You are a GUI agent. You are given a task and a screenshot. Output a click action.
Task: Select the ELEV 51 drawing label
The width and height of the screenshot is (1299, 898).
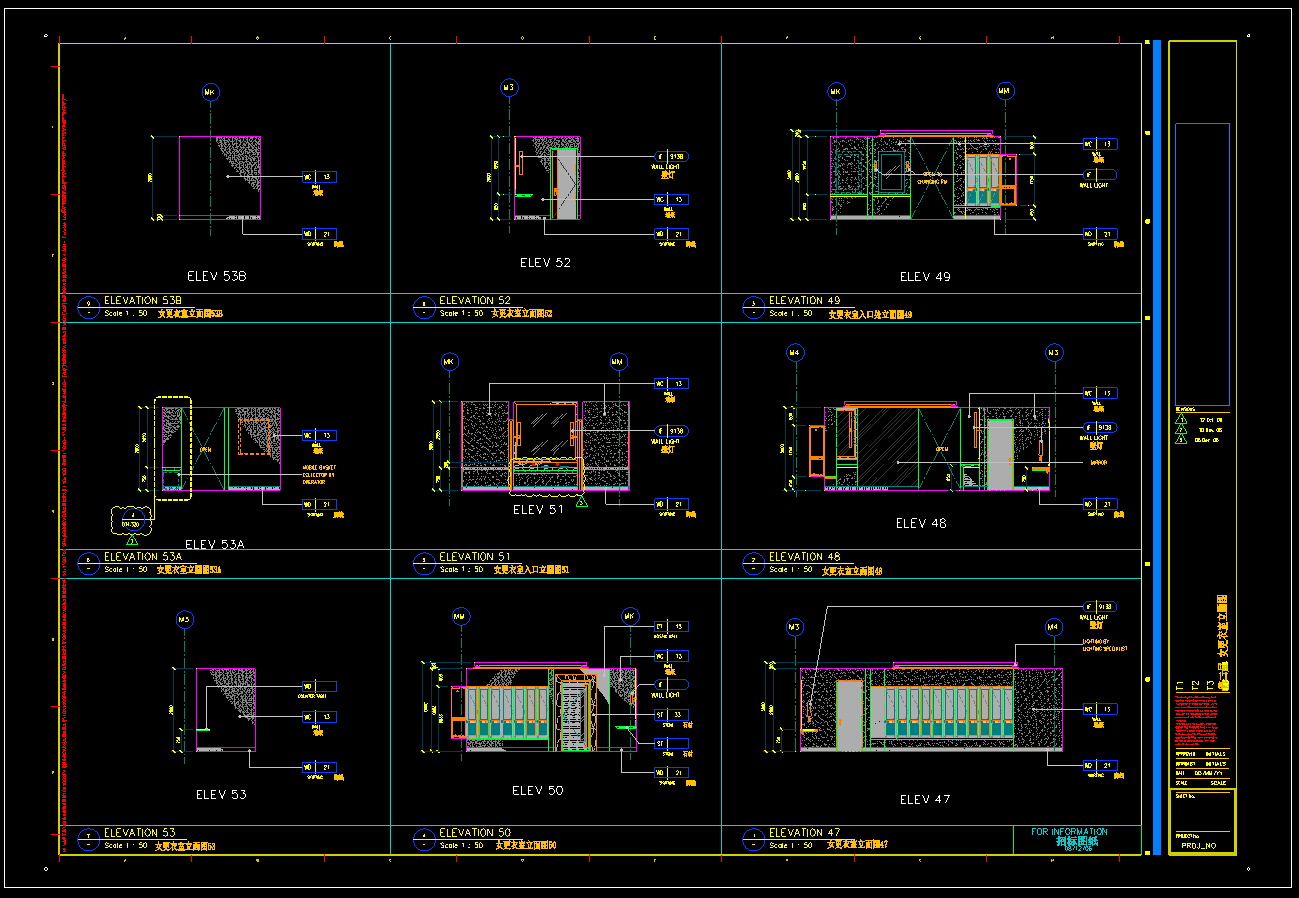pos(539,510)
